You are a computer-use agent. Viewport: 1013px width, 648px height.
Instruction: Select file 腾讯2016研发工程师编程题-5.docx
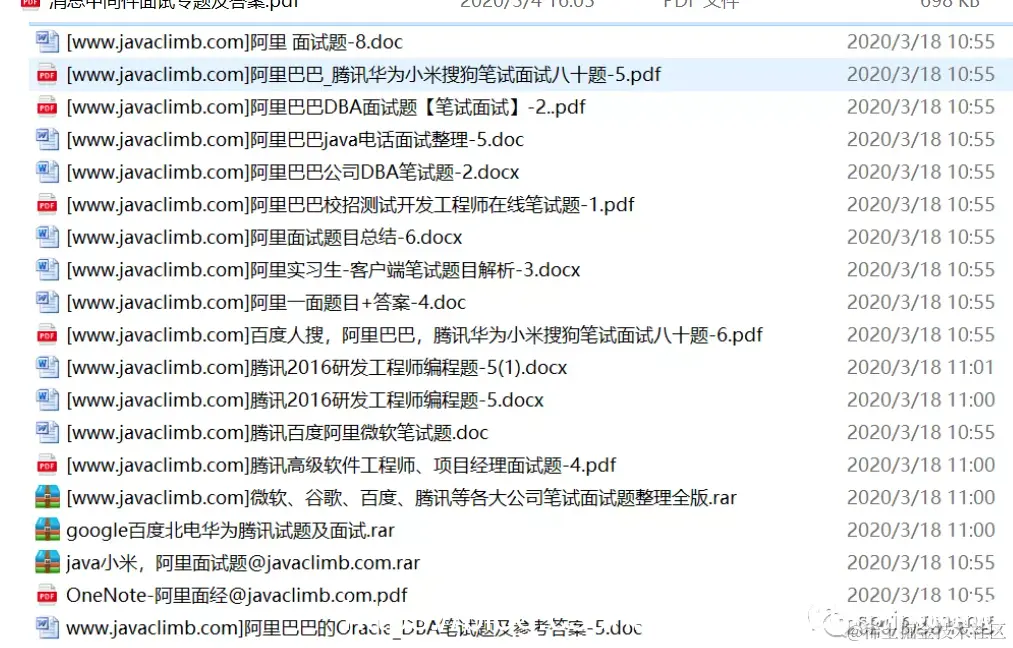point(305,400)
